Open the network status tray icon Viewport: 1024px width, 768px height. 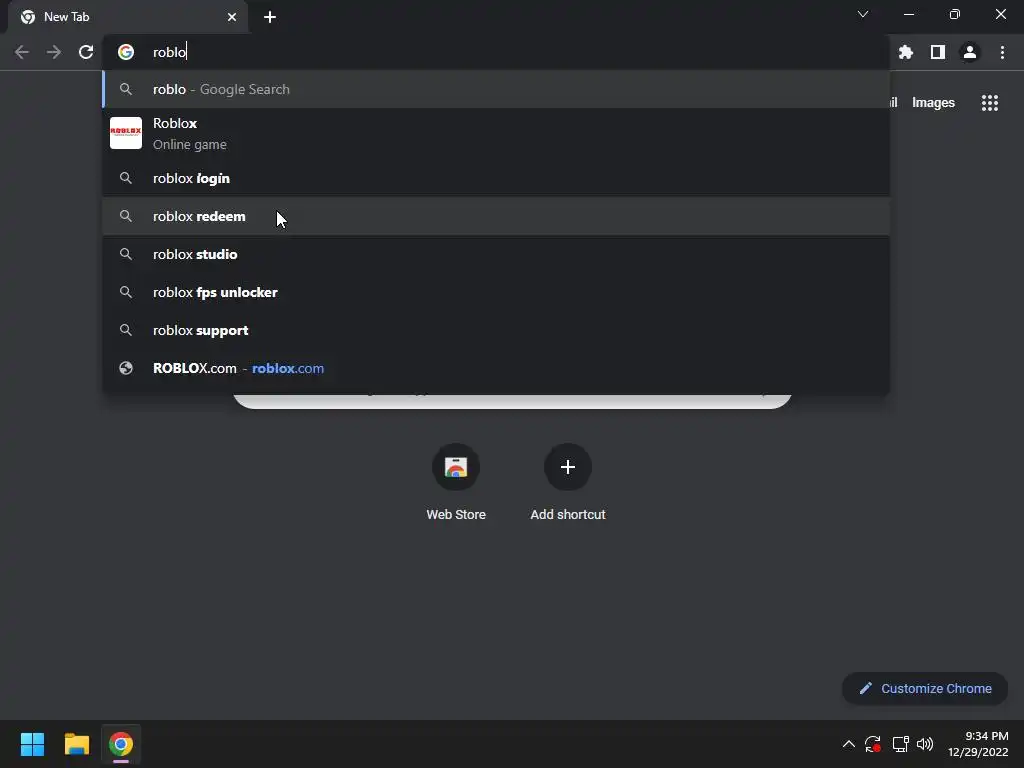pyautogui.click(x=900, y=744)
